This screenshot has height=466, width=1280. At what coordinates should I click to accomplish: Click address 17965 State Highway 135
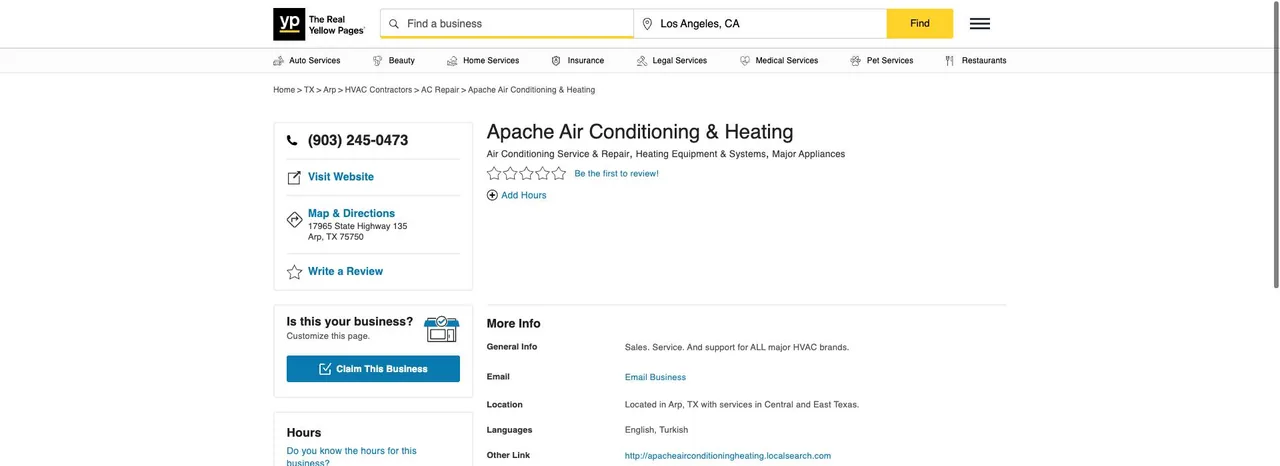pos(358,226)
